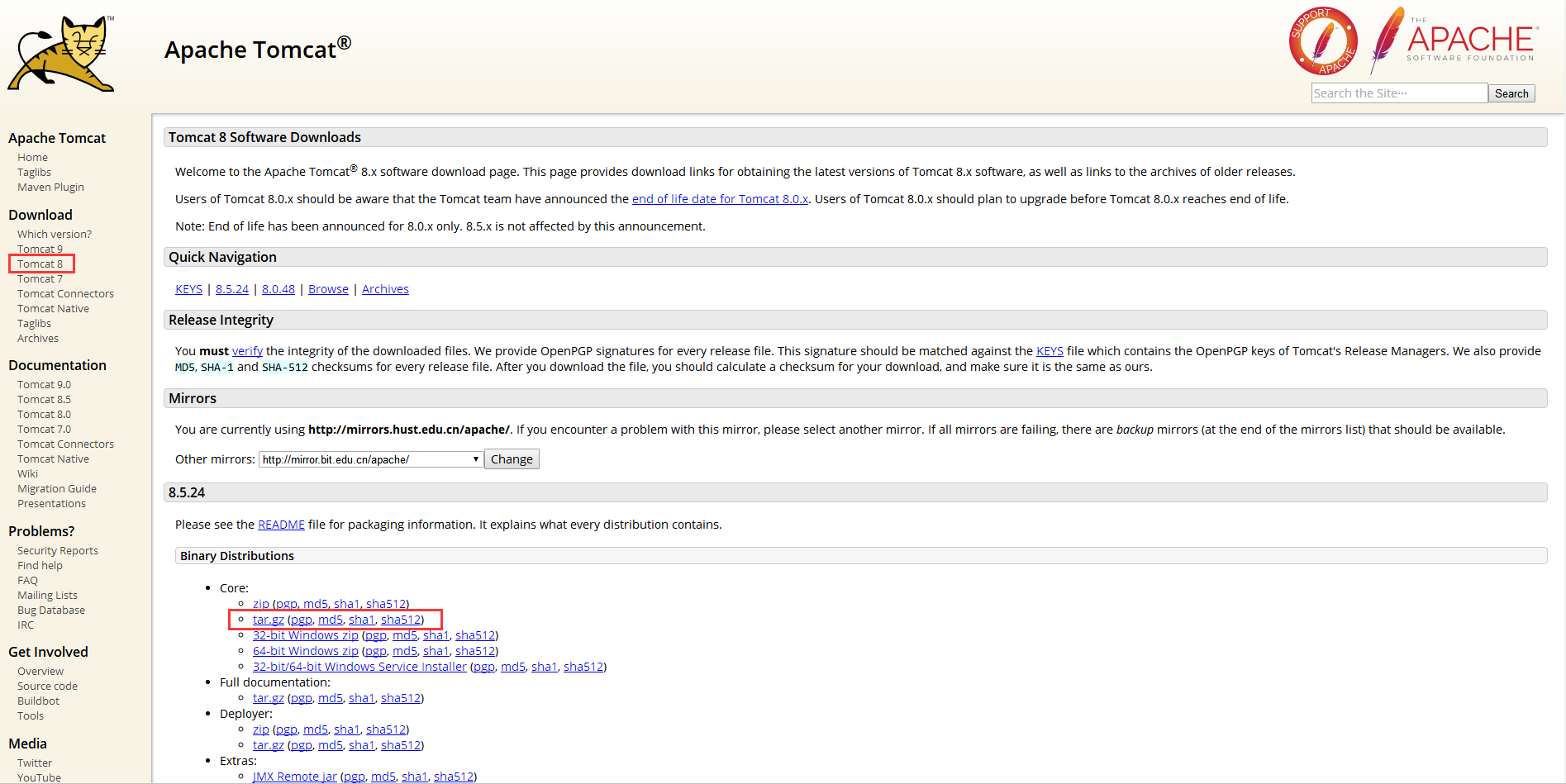Open the Migration Guide link
1566x784 pixels.
pos(57,489)
